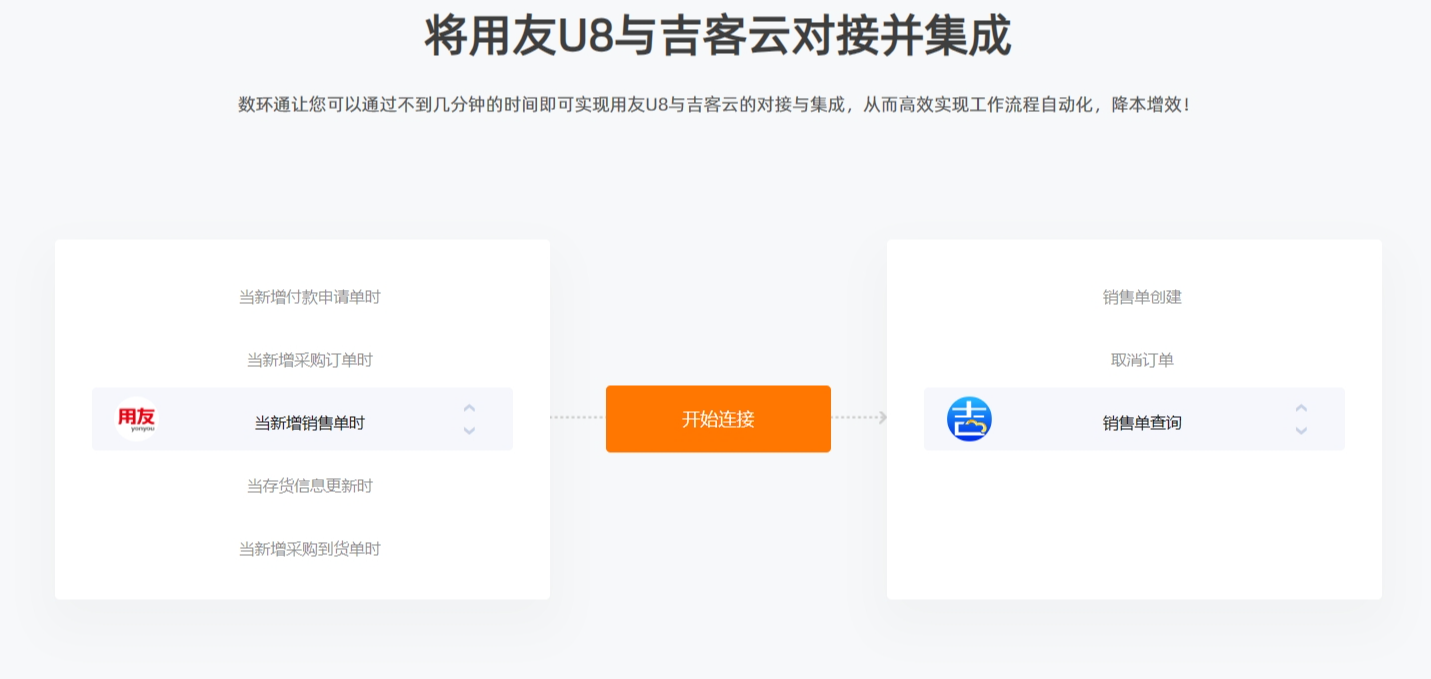Click the Yonyou red logo icon

coord(136,419)
